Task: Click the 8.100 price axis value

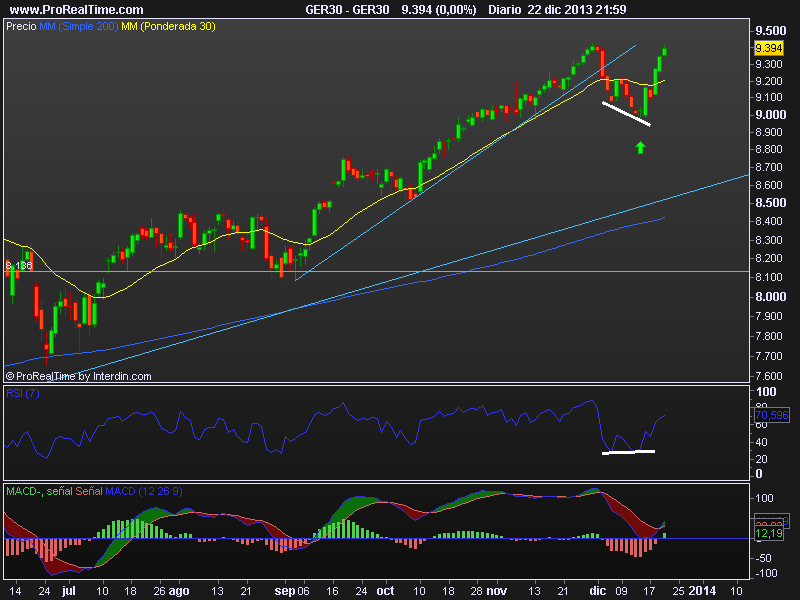Action: (x=769, y=277)
